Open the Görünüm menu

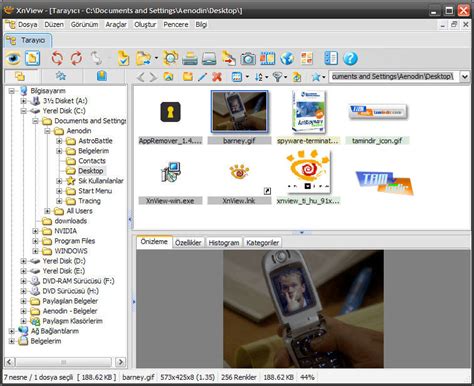tap(84, 25)
